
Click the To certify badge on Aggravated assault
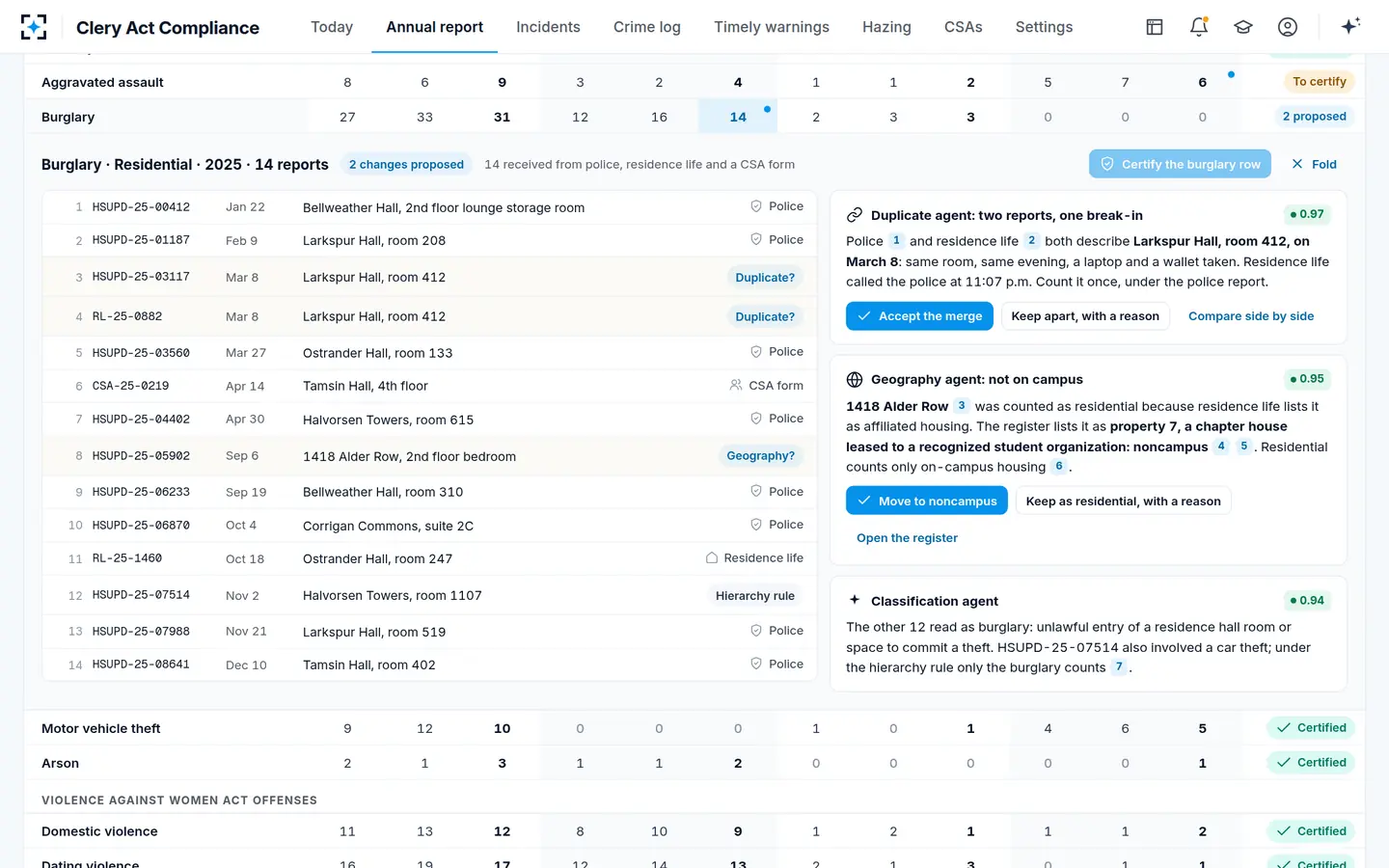[x=1319, y=81]
